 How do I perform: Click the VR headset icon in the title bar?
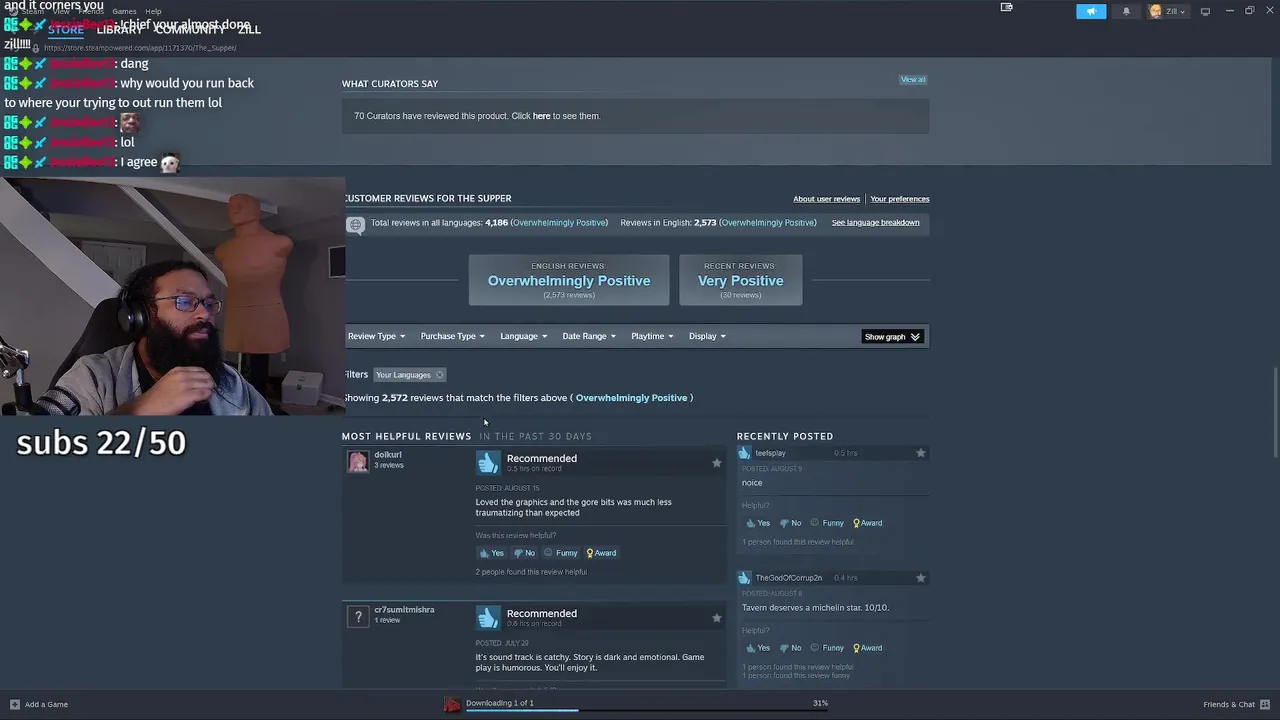click(1007, 7)
